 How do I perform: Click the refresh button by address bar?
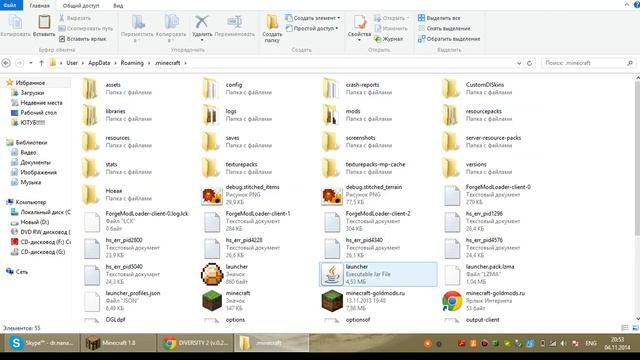click(x=529, y=63)
